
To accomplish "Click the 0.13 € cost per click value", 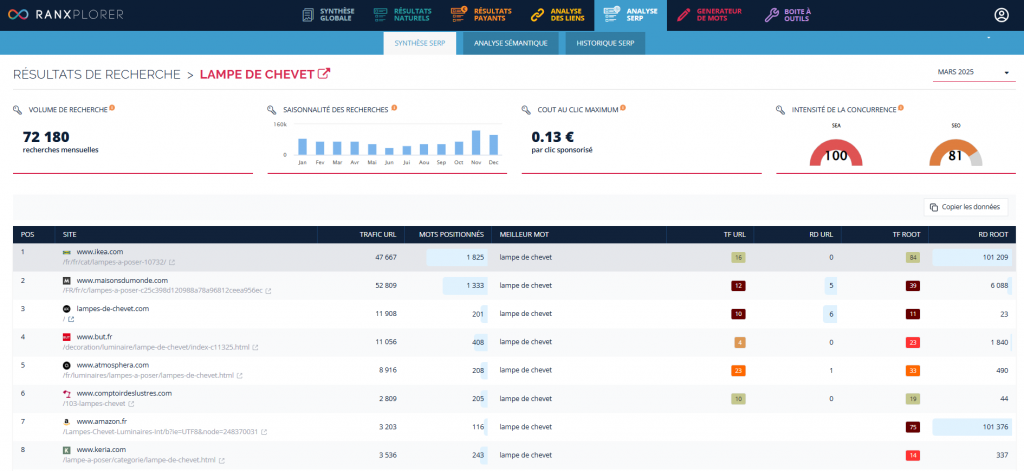I will click(x=552, y=137).
